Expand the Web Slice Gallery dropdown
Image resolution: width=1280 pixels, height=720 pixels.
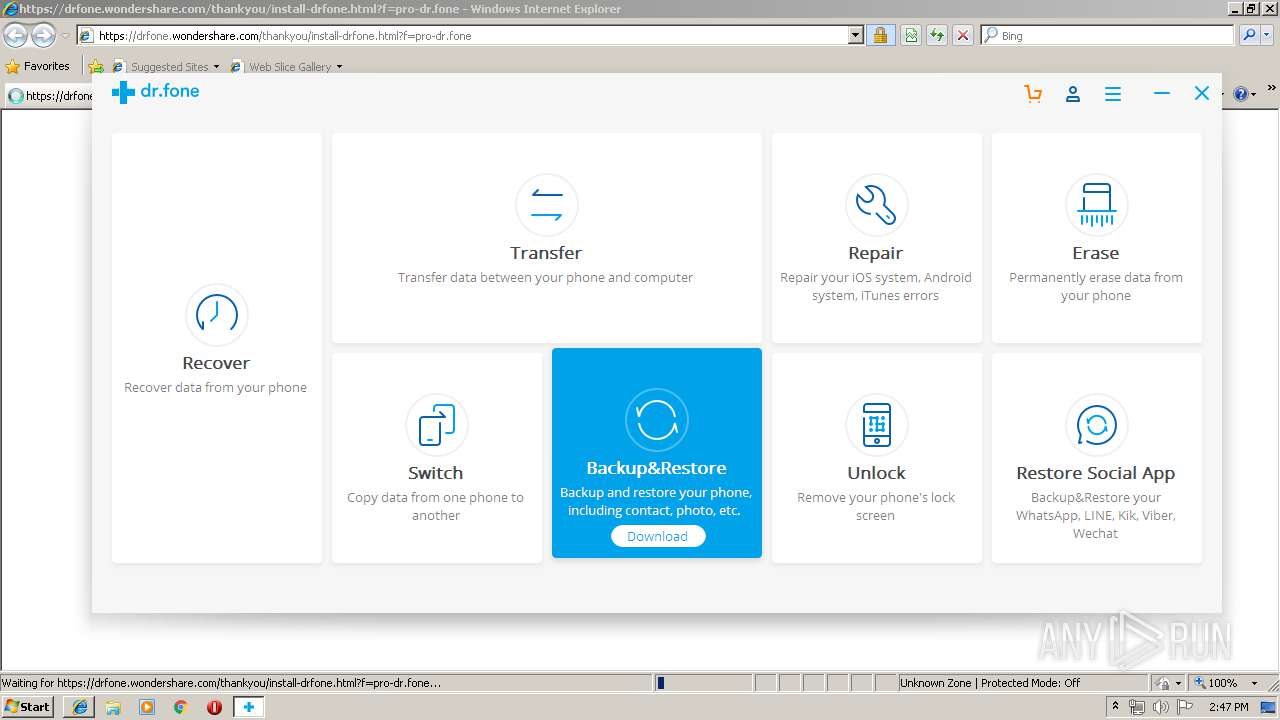point(339,67)
